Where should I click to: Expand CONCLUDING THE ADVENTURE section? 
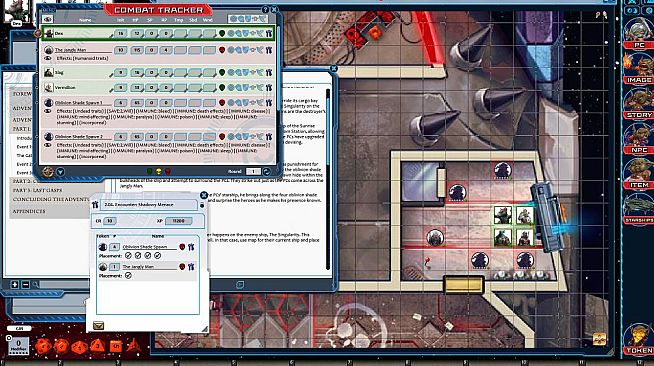coord(51,199)
